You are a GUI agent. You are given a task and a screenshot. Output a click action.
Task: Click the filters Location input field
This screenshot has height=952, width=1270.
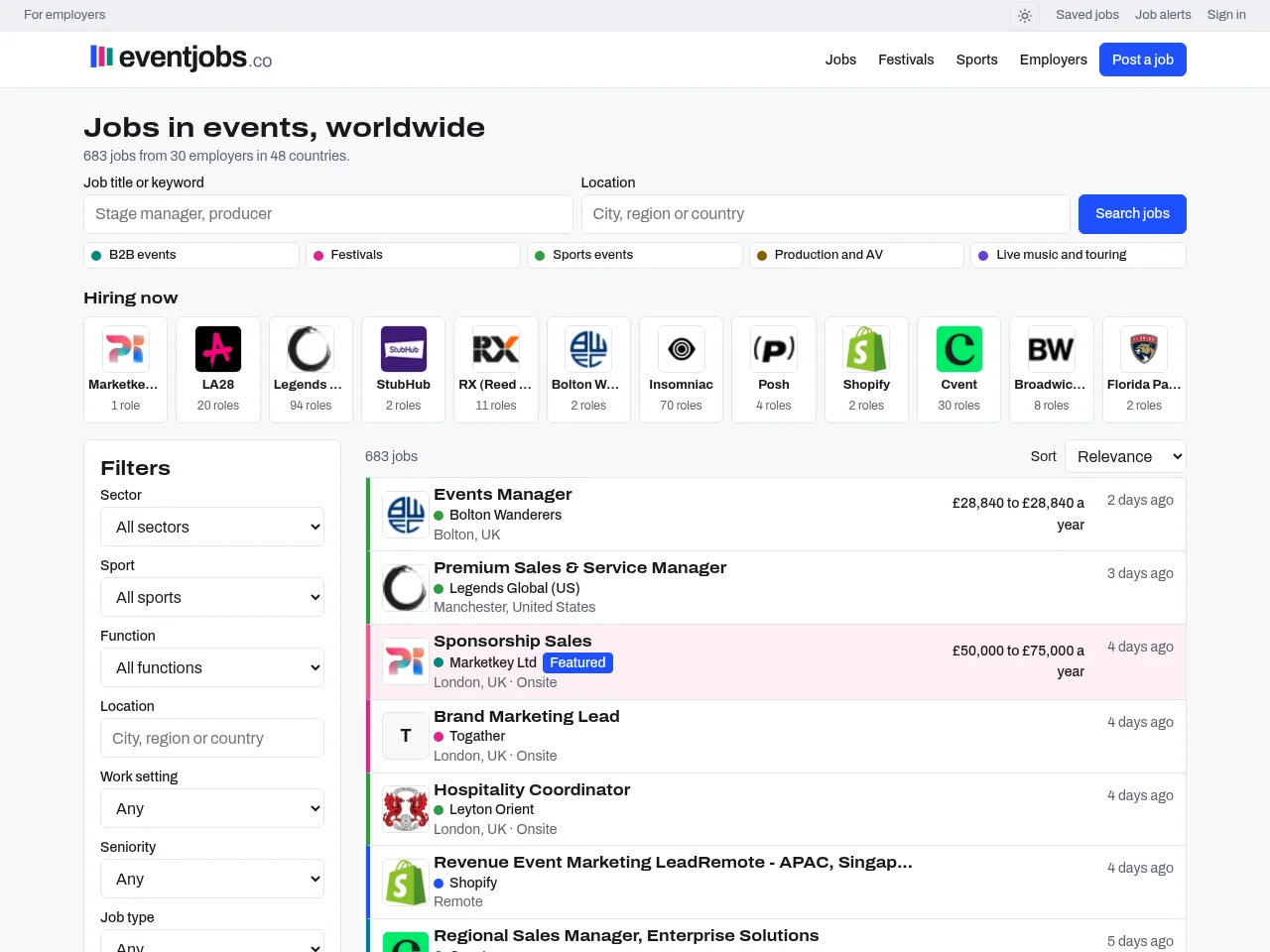pyautogui.click(x=212, y=738)
